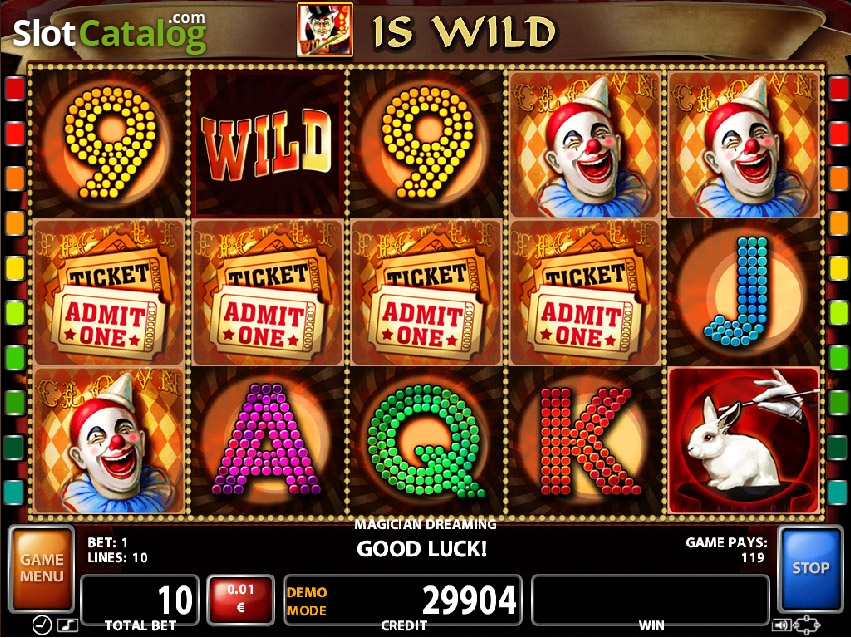Click the rabbit in hat symbol
851x638 pixels.
click(744, 440)
